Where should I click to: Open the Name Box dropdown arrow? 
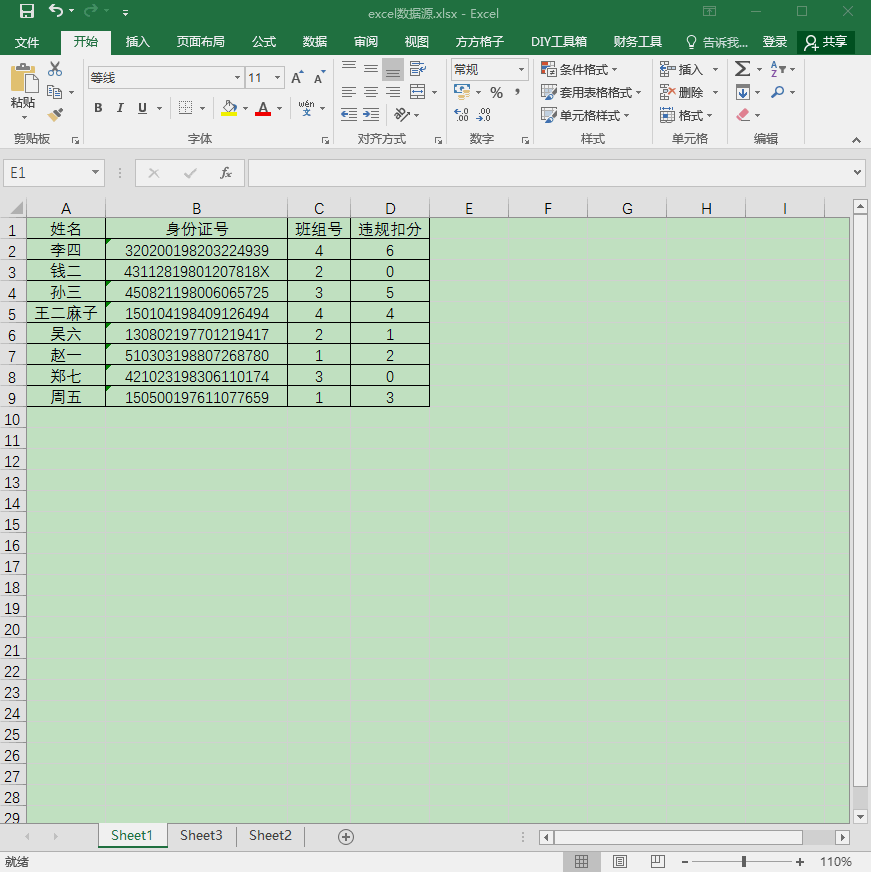click(x=95, y=172)
